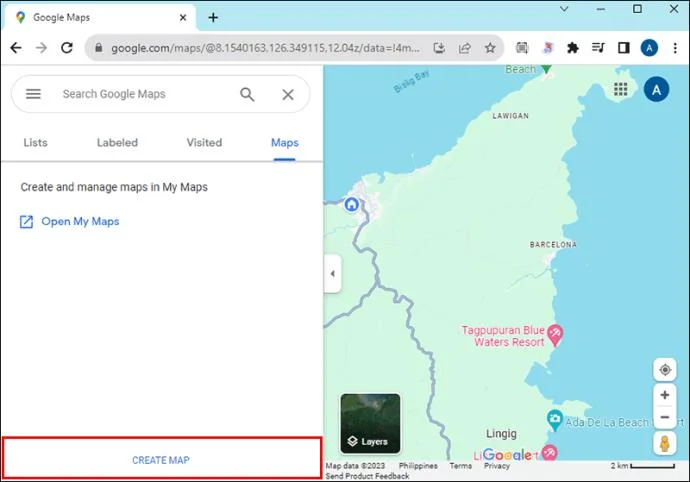
Task: Open Google apps grid icon
Action: [x=620, y=89]
